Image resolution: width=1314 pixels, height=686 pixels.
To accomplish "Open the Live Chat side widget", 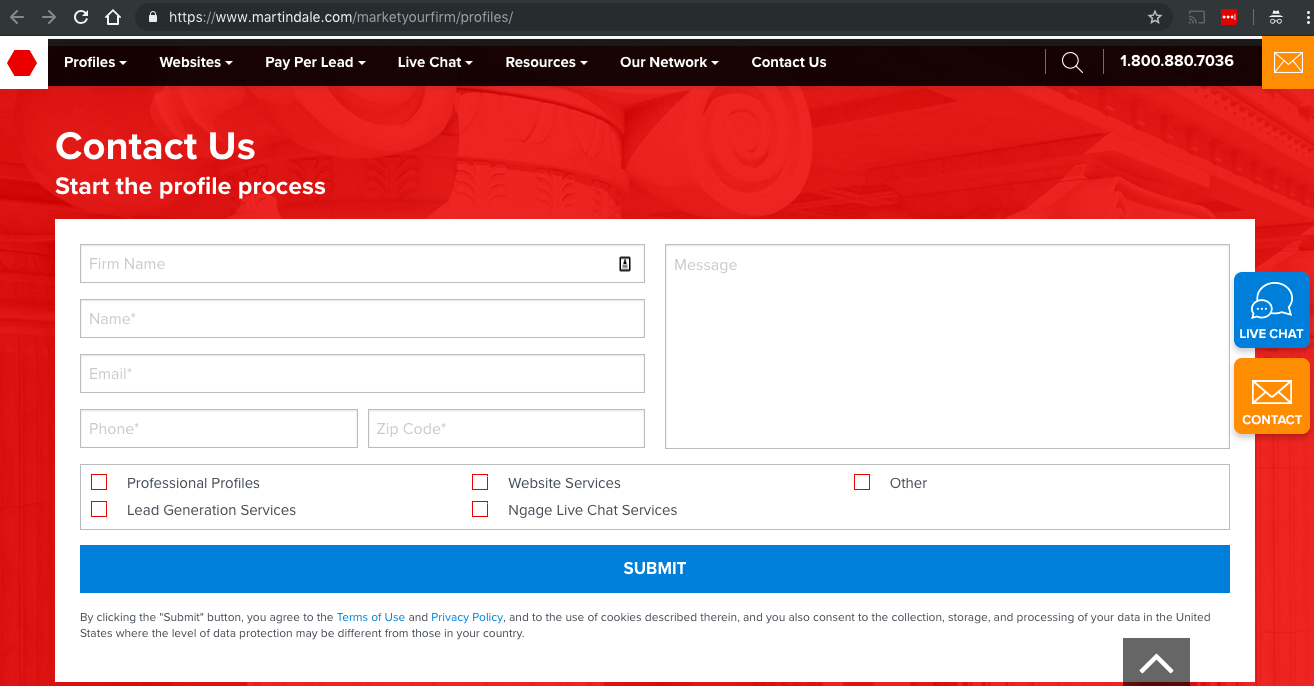I will 1271,310.
